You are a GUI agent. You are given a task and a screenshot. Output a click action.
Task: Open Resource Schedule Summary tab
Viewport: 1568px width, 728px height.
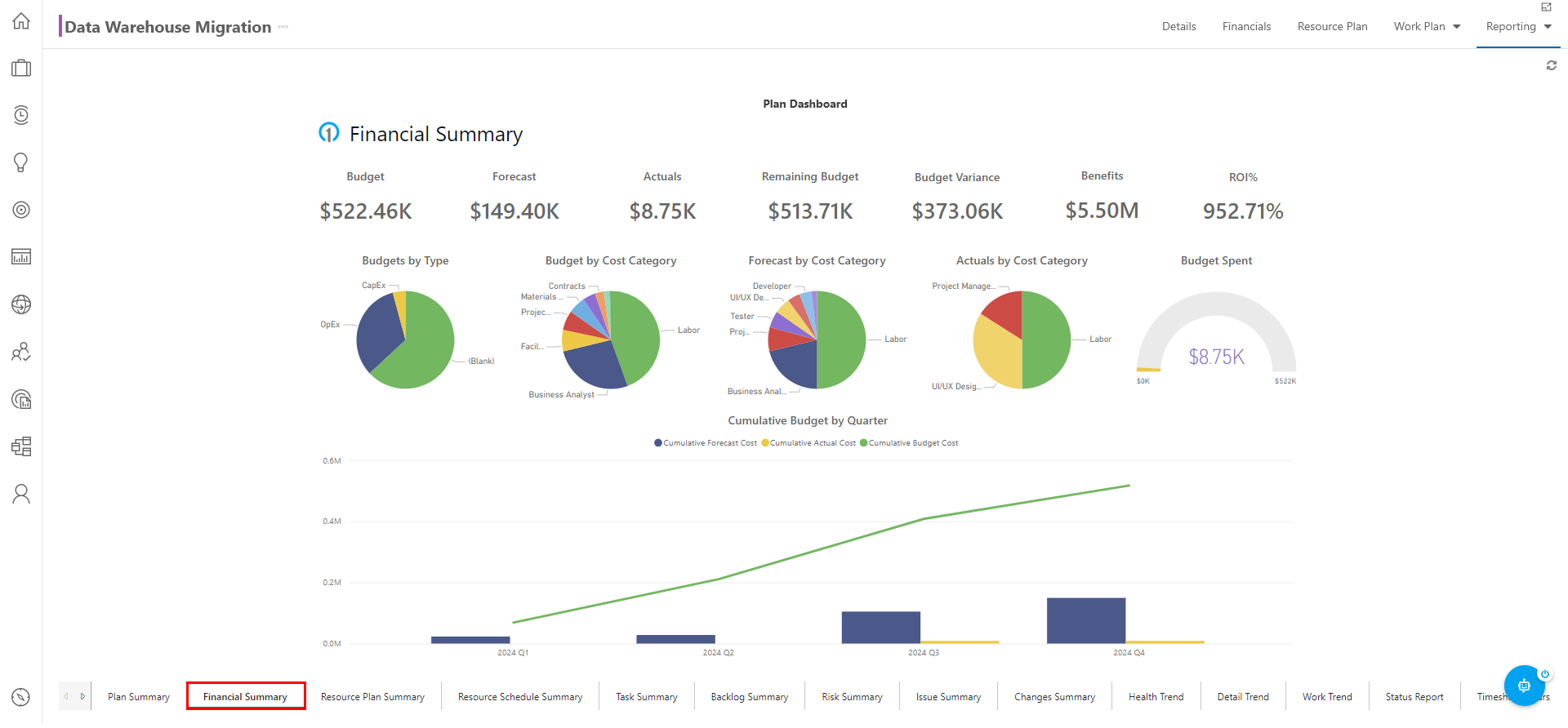click(520, 696)
